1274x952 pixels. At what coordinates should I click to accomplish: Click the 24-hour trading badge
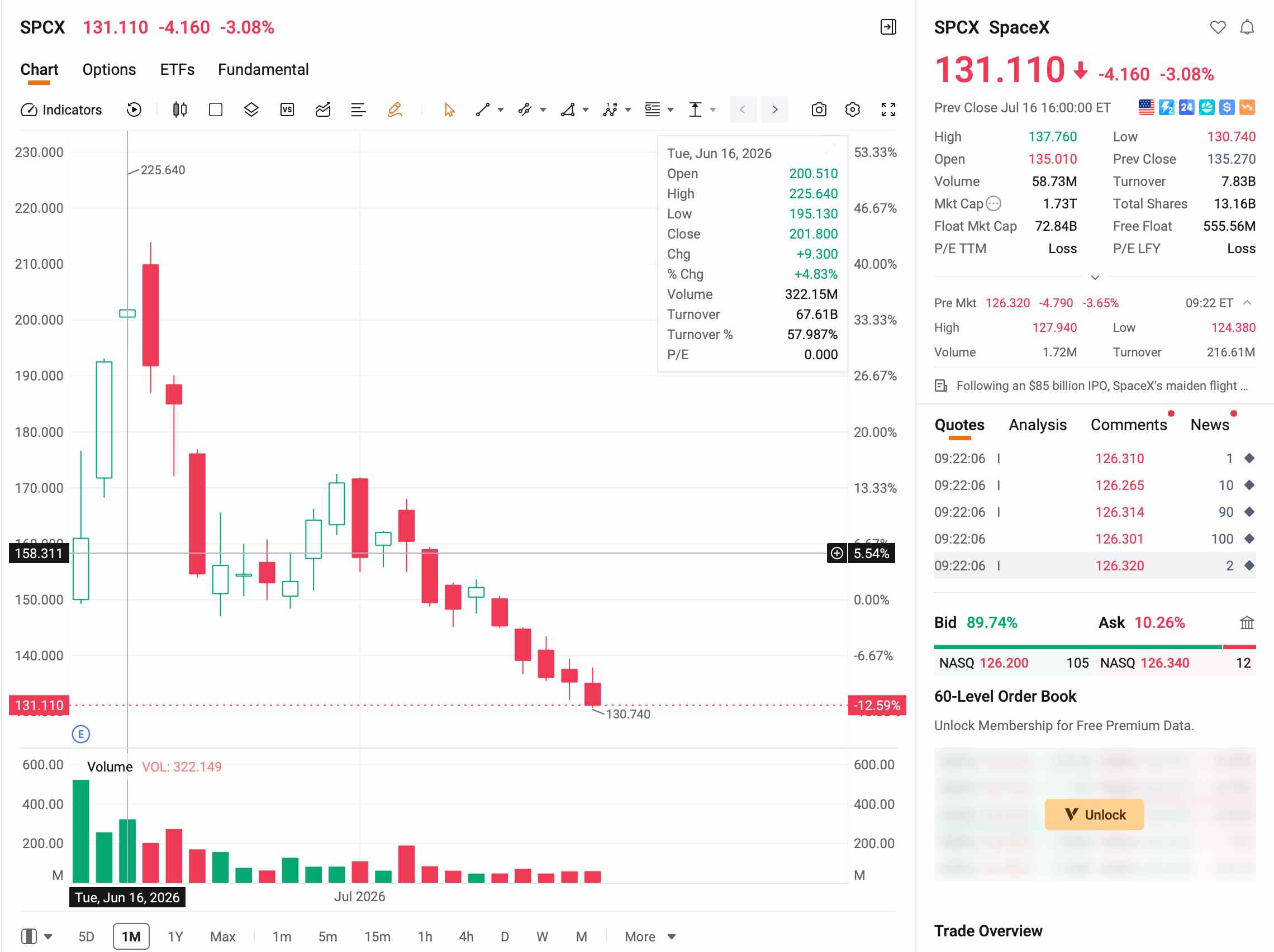click(x=1186, y=108)
